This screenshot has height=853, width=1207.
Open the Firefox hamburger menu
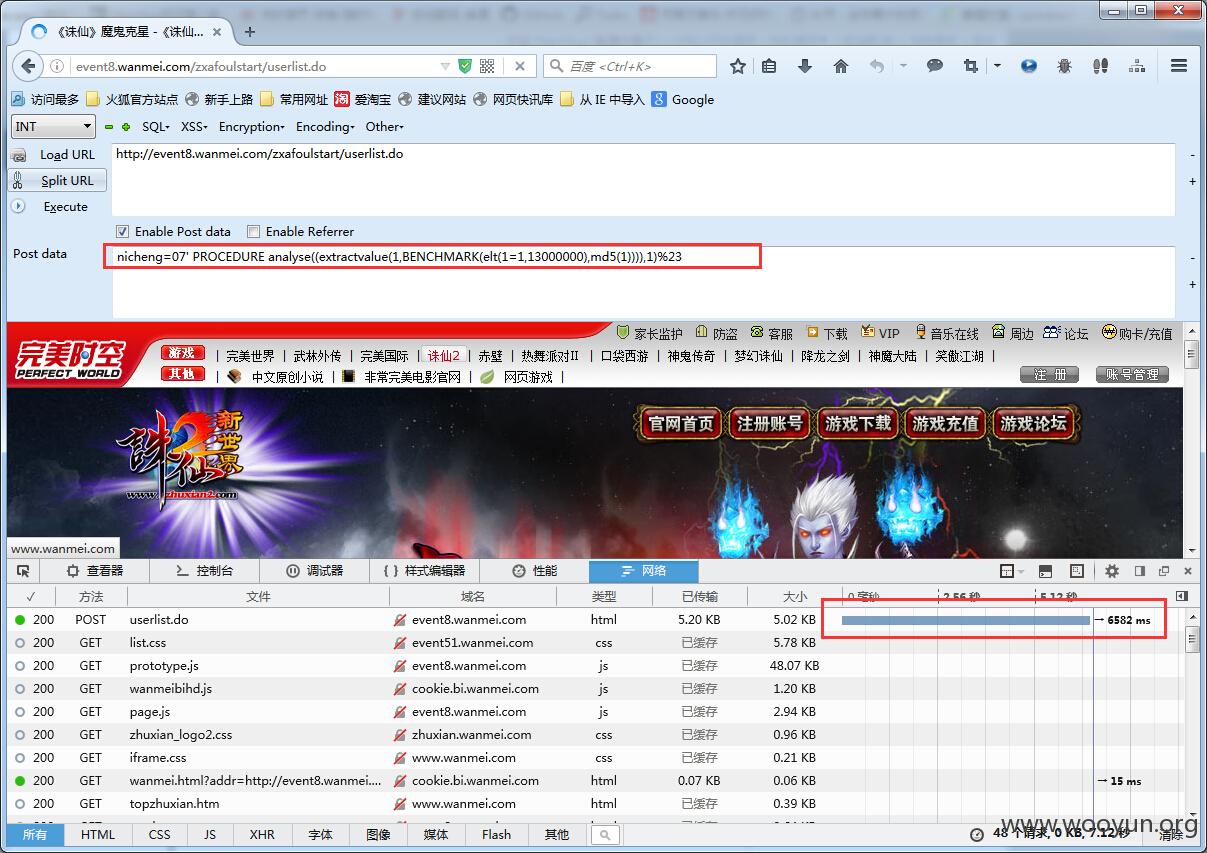(1179, 66)
